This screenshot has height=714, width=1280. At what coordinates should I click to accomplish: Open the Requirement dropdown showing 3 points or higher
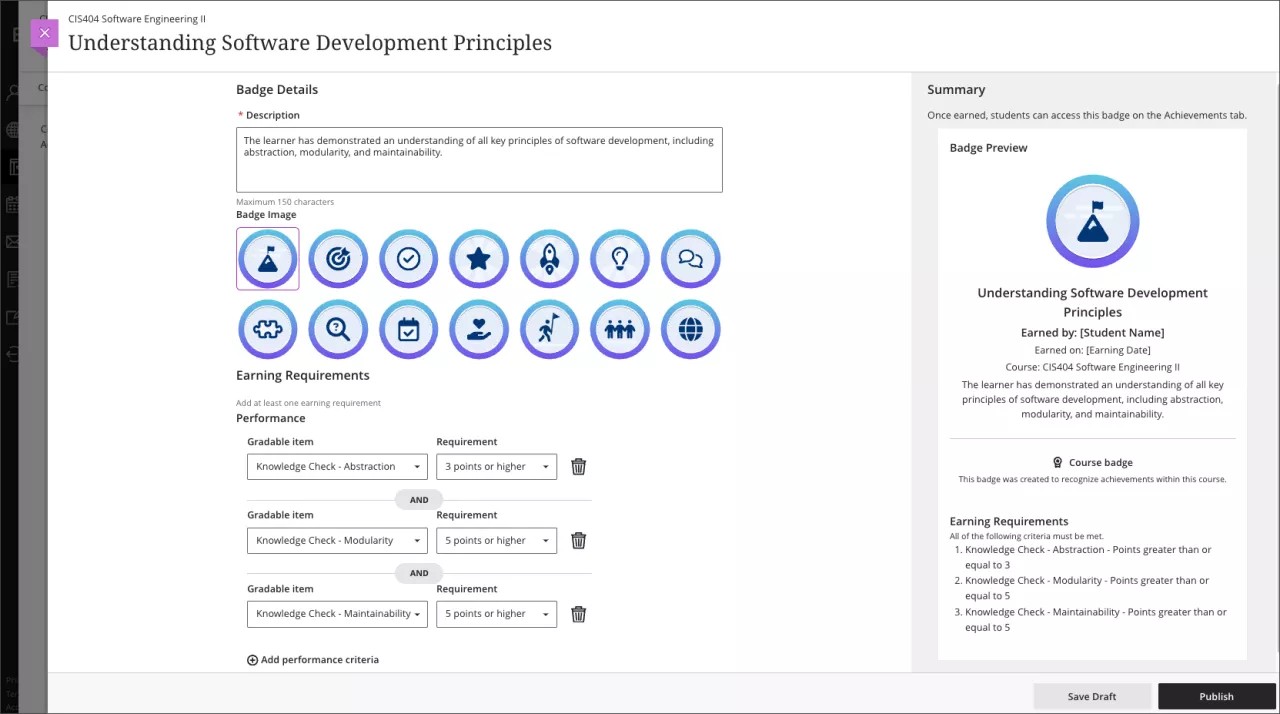[496, 466]
